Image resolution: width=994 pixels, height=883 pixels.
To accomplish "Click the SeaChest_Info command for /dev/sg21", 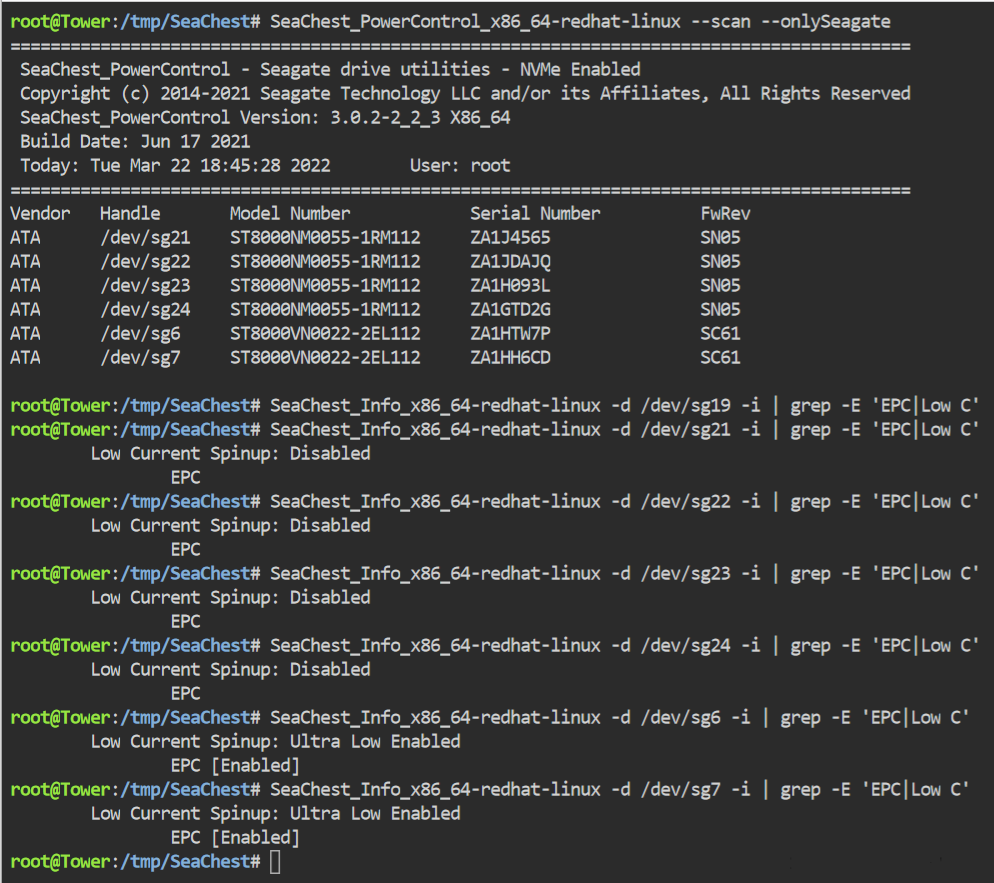I will click(624, 430).
